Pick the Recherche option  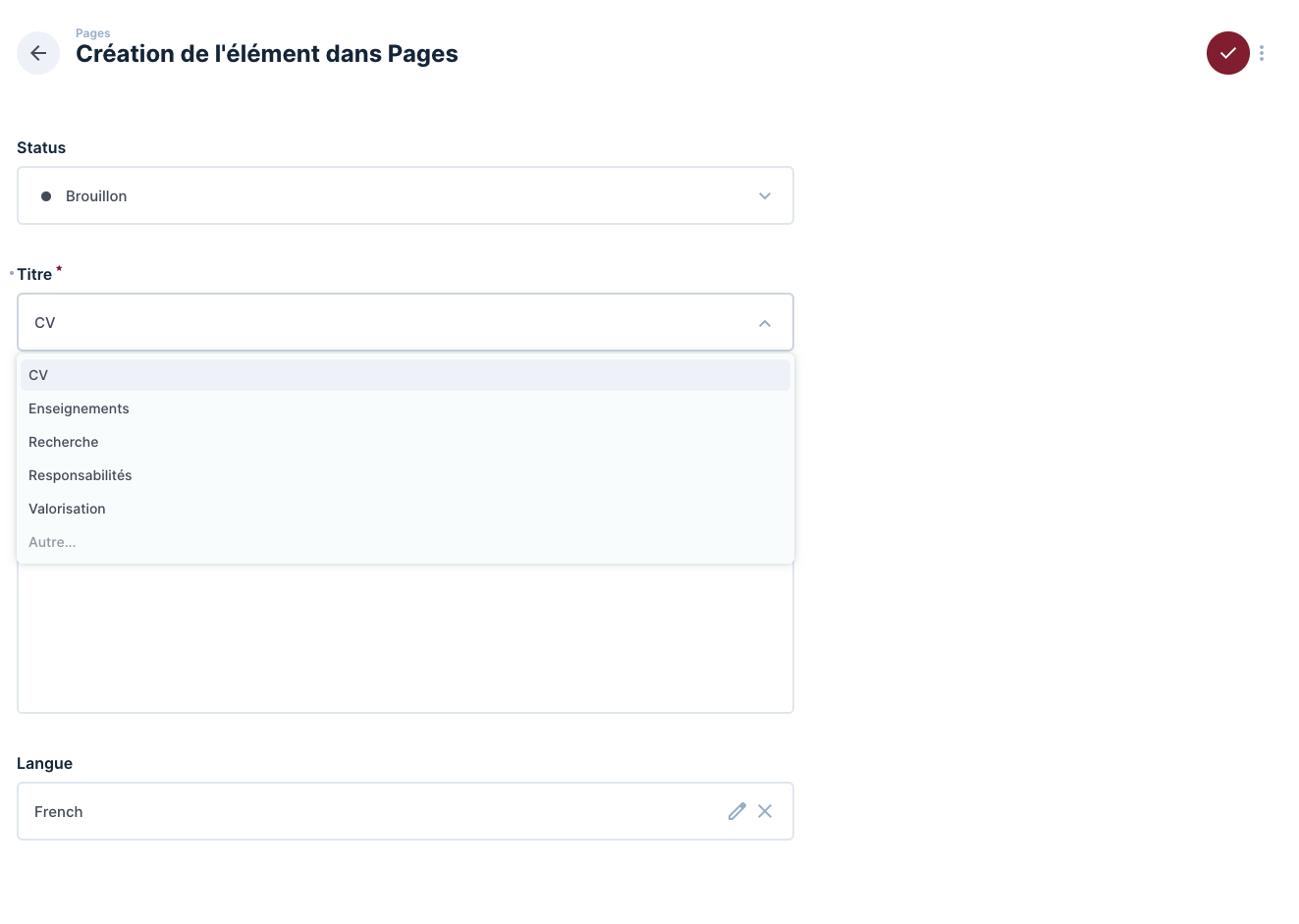point(64,442)
